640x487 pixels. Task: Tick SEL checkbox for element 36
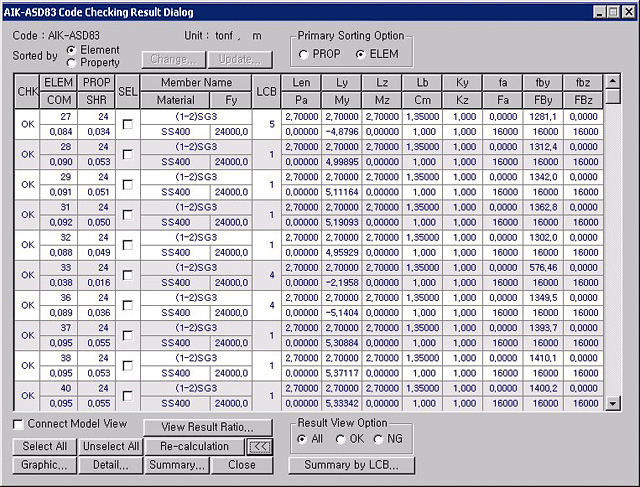128,305
